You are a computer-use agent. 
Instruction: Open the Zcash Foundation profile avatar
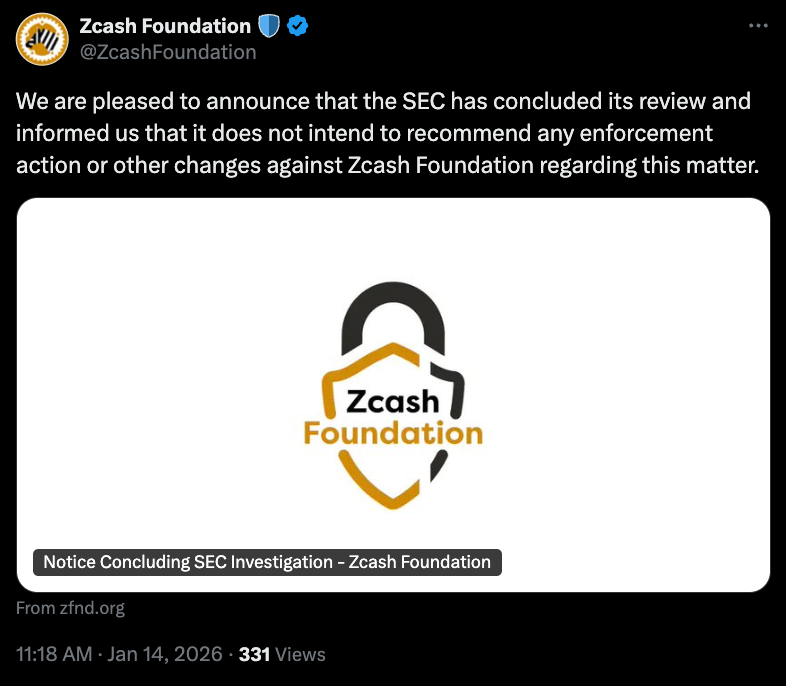[42, 38]
